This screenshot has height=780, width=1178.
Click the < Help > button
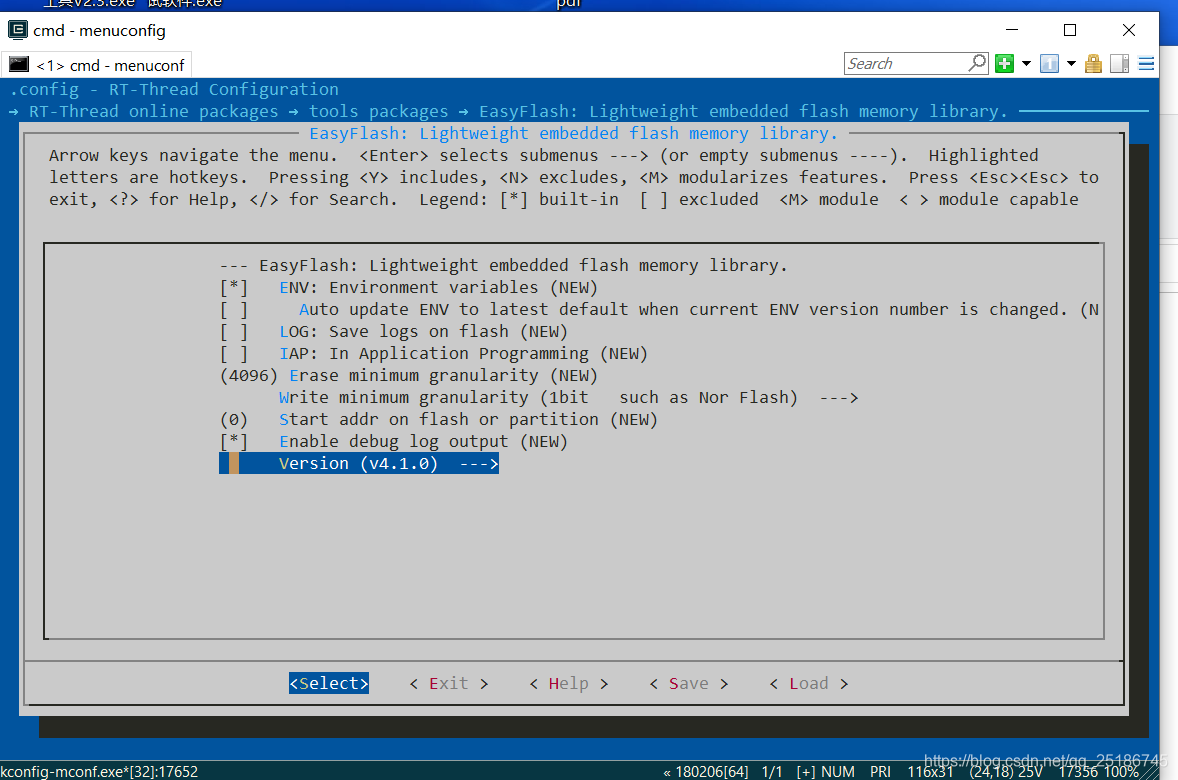(x=569, y=683)
